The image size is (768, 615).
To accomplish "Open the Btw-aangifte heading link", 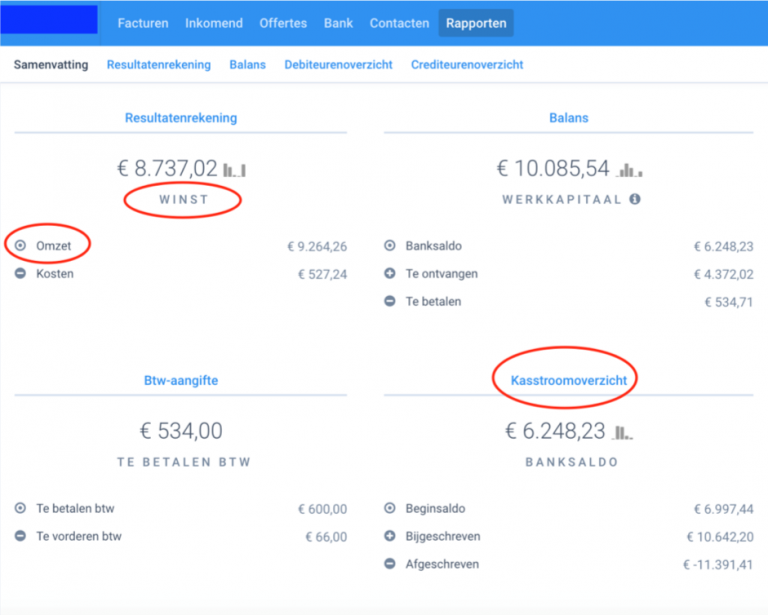I will [181, 380].
